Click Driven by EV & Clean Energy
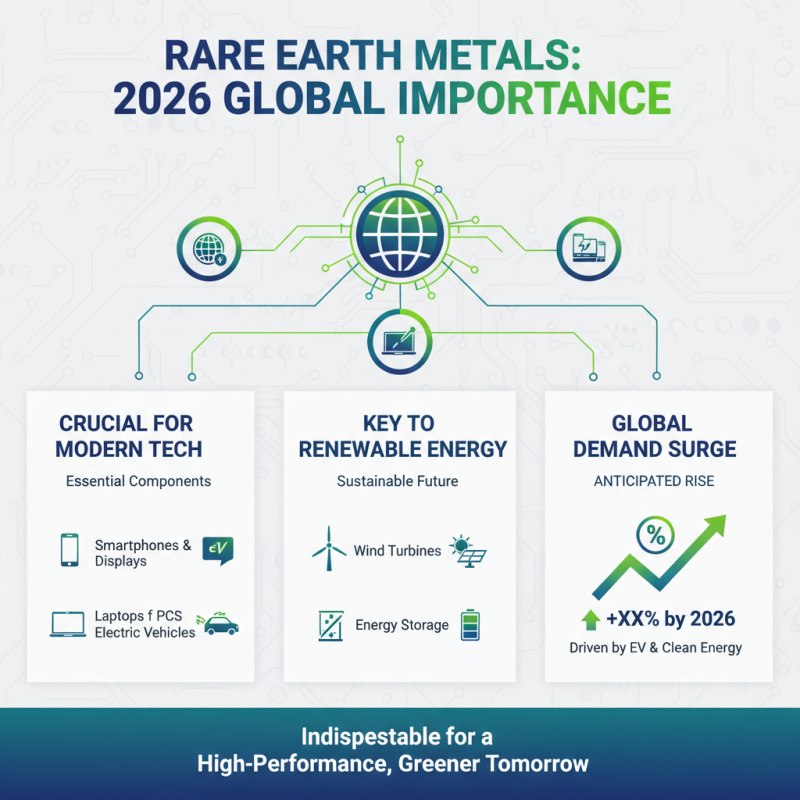Viewport: 800px width, 800px height. [x=656, y=648]
